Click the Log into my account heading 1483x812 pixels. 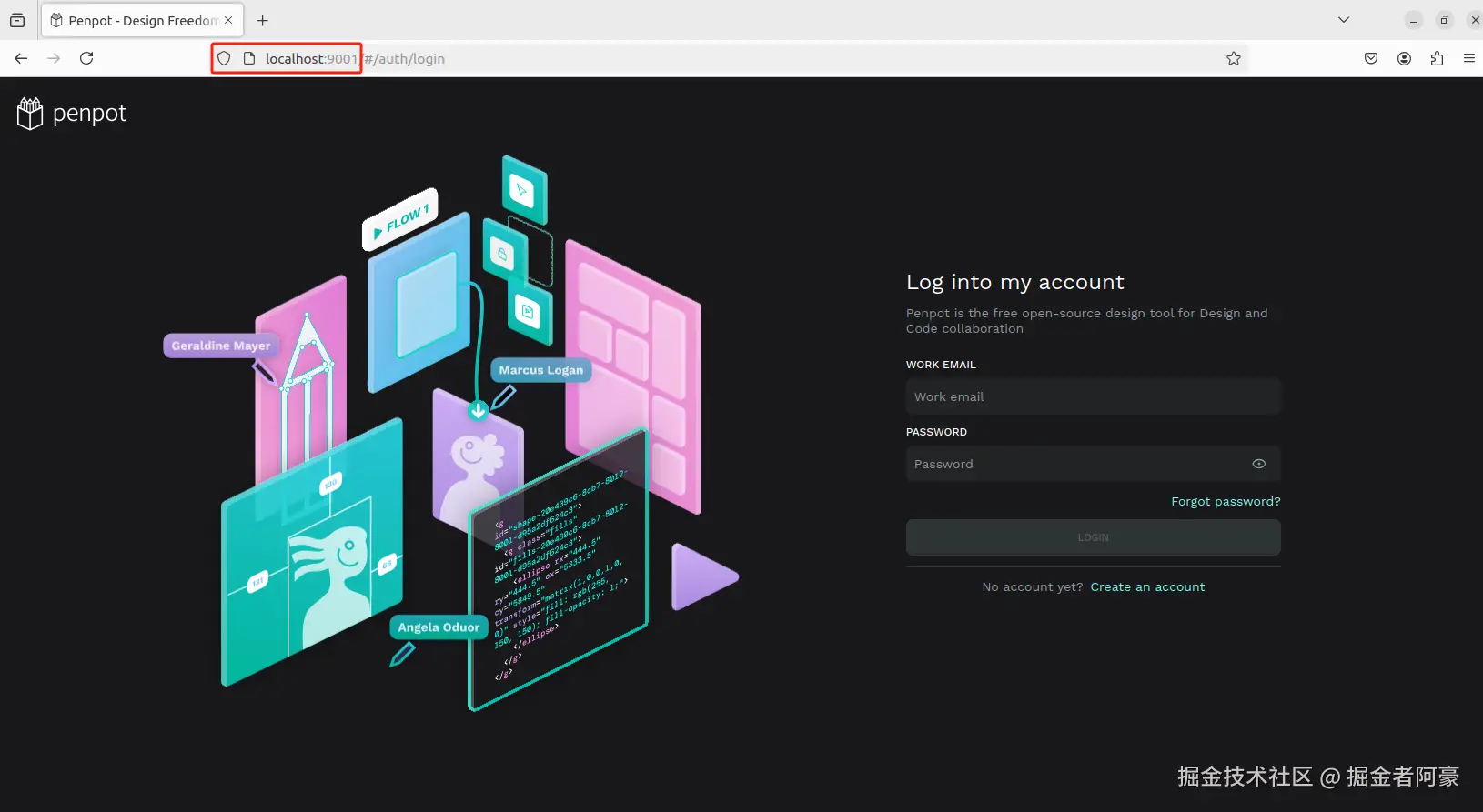click(1015, 283)
